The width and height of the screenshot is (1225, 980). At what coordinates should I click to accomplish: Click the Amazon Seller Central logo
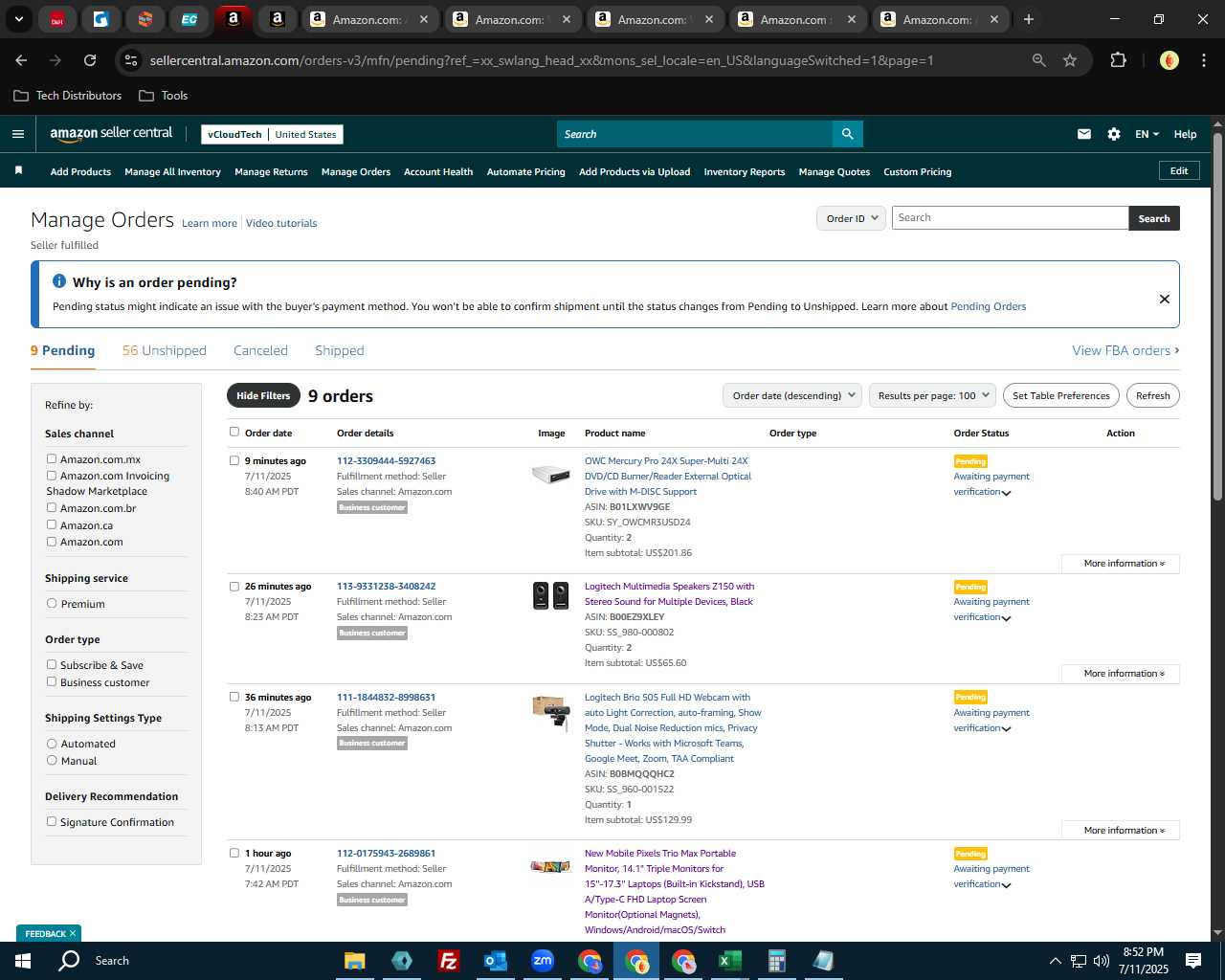pos(111,134)
